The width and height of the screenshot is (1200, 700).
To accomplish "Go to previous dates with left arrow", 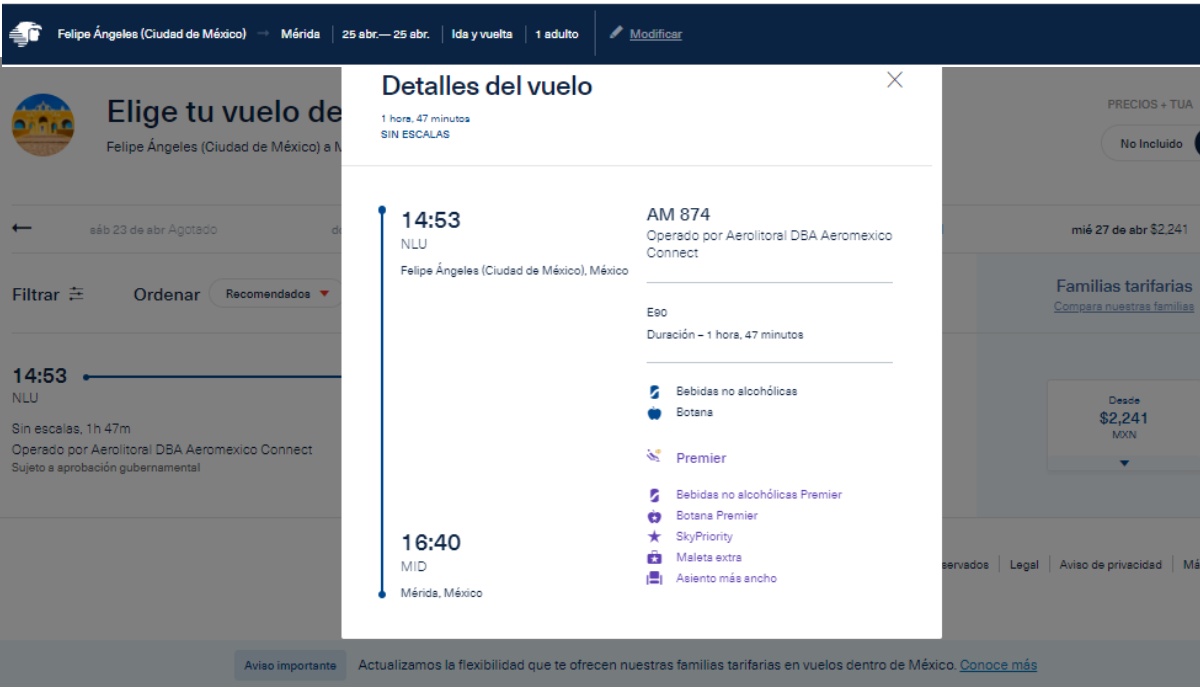I will [20, 229].
